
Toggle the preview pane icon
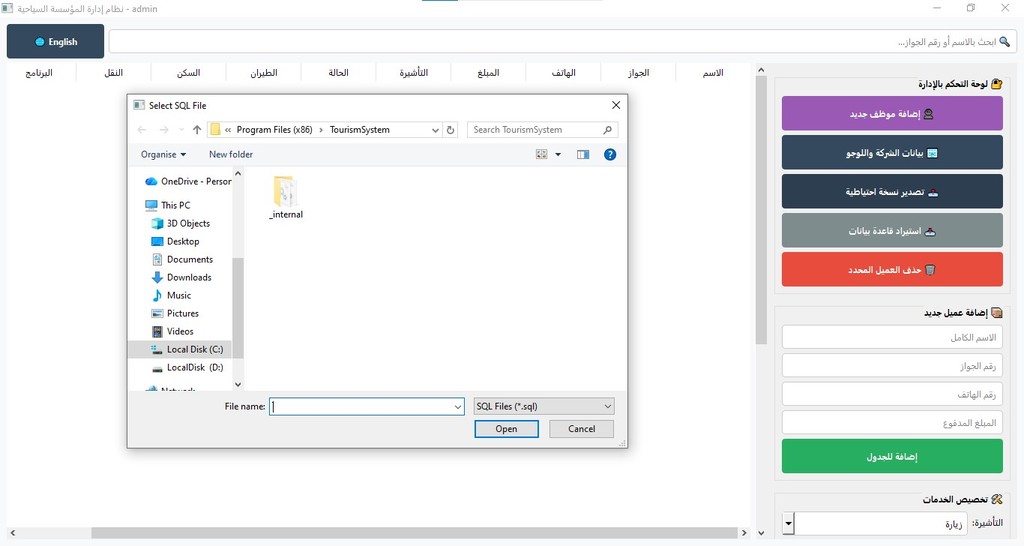point(583,154)
